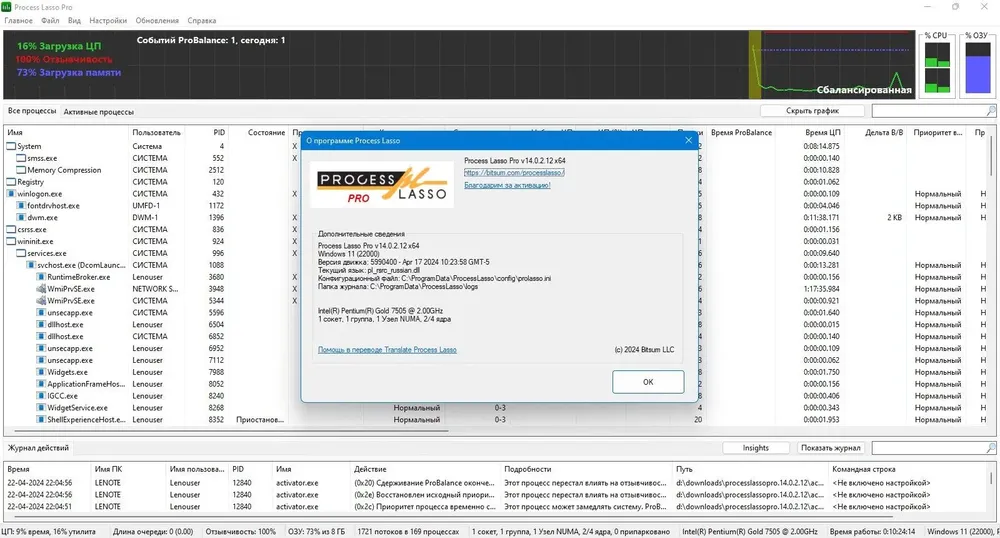This screenshot has width=1000, height=538.
Task: Click the process list search input field
Action: click(929, 111)
